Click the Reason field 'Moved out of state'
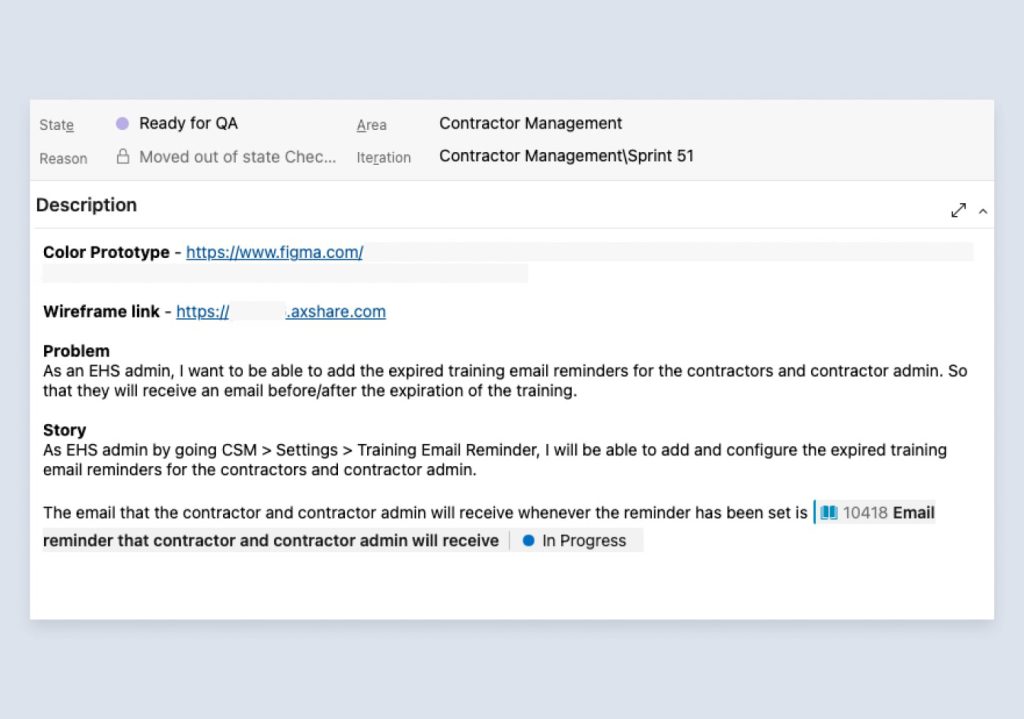 point(237,156)
